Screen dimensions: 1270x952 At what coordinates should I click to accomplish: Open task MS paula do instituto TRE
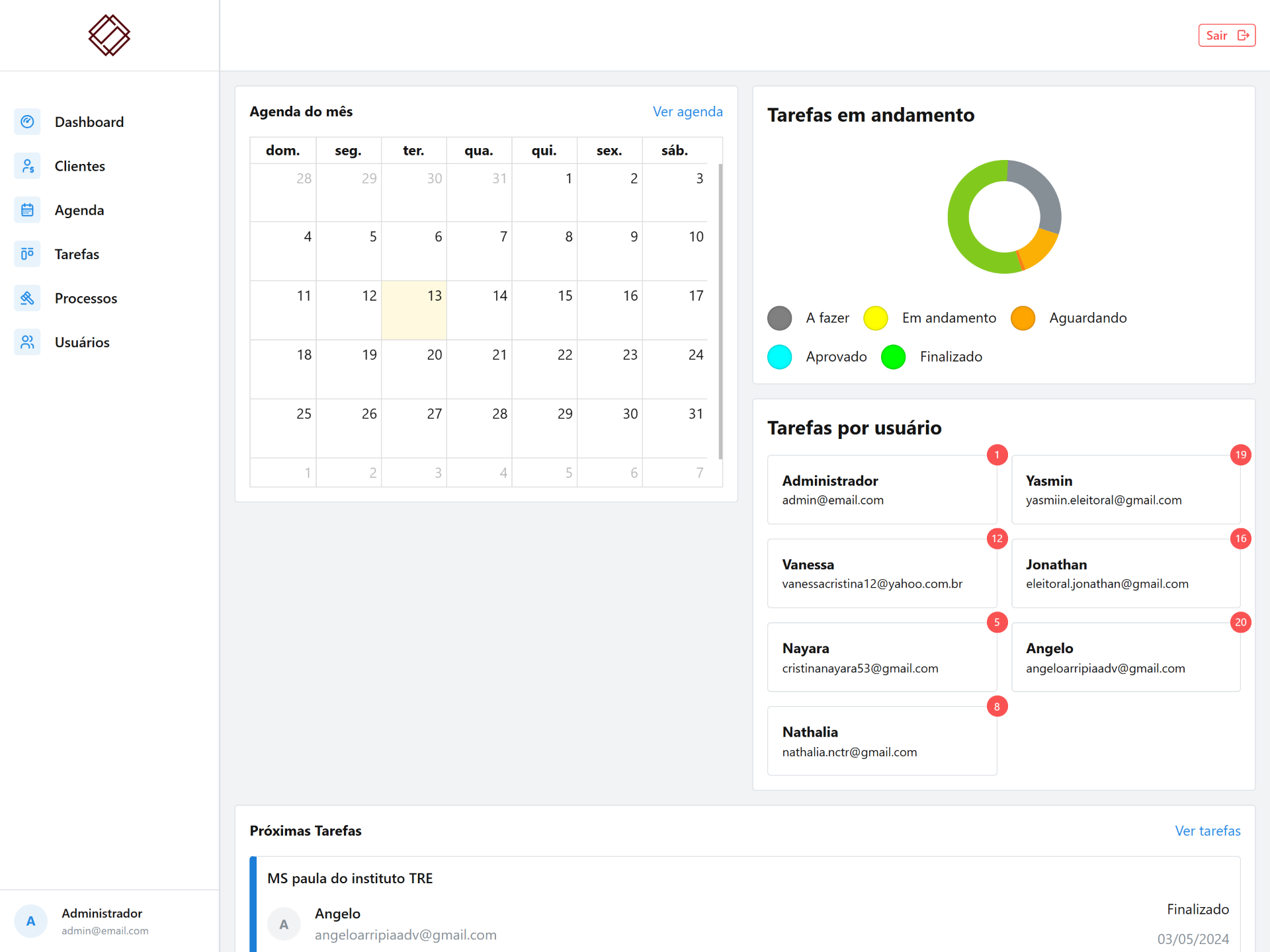point(745,904)
